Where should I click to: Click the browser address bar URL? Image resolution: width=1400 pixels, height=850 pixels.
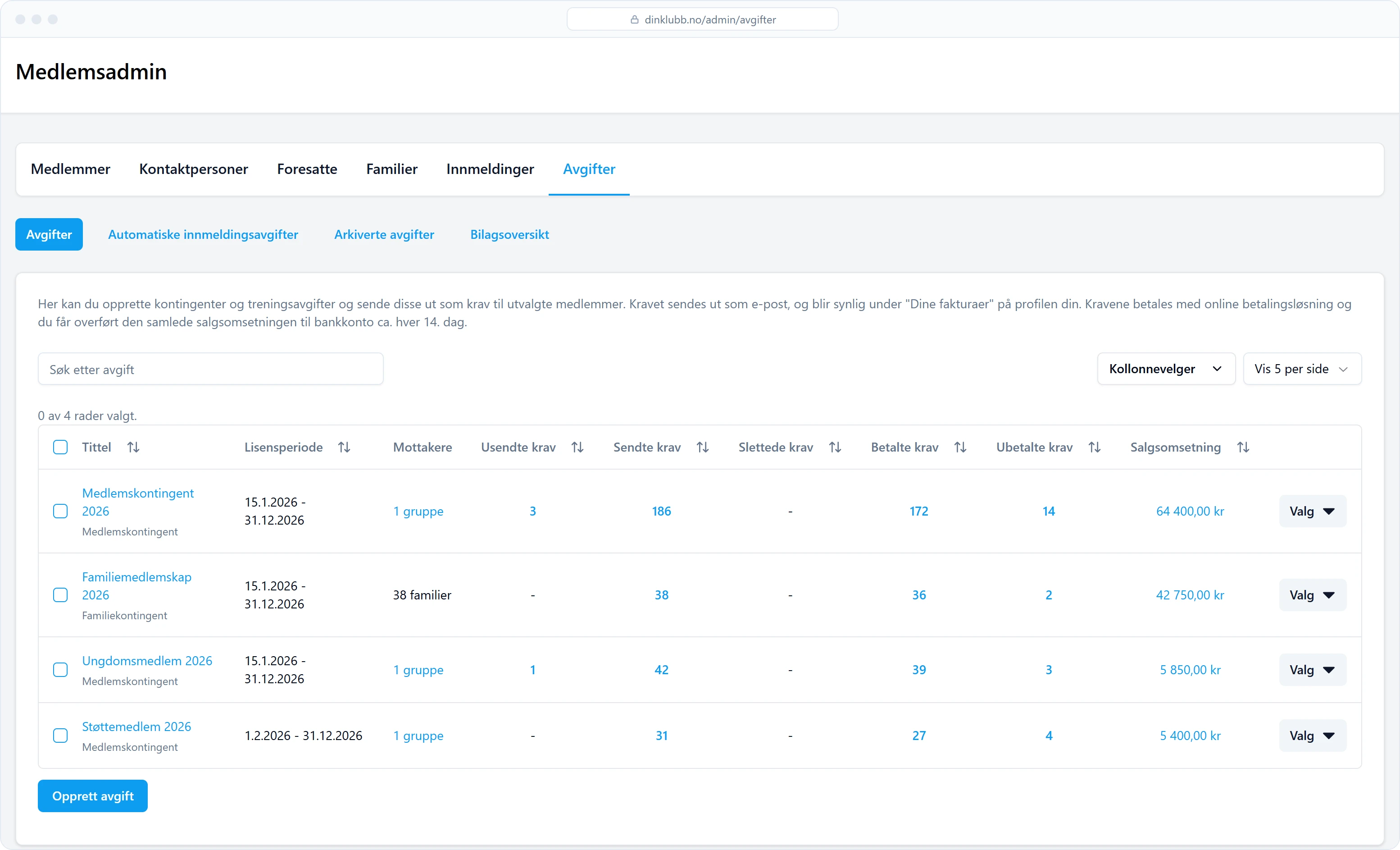710,19
